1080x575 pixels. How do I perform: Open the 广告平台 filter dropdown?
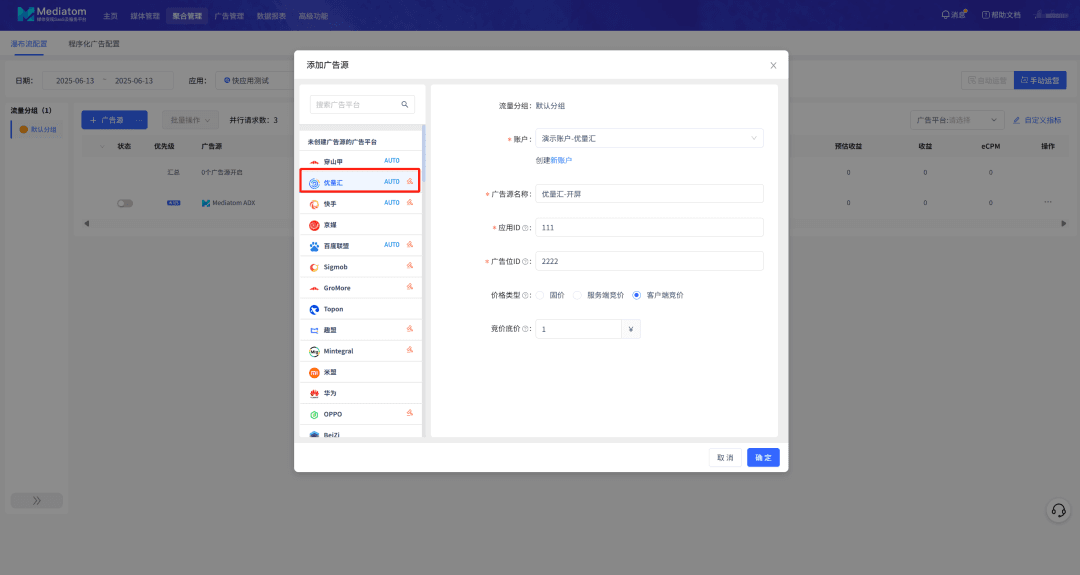[x=955, y=120]
